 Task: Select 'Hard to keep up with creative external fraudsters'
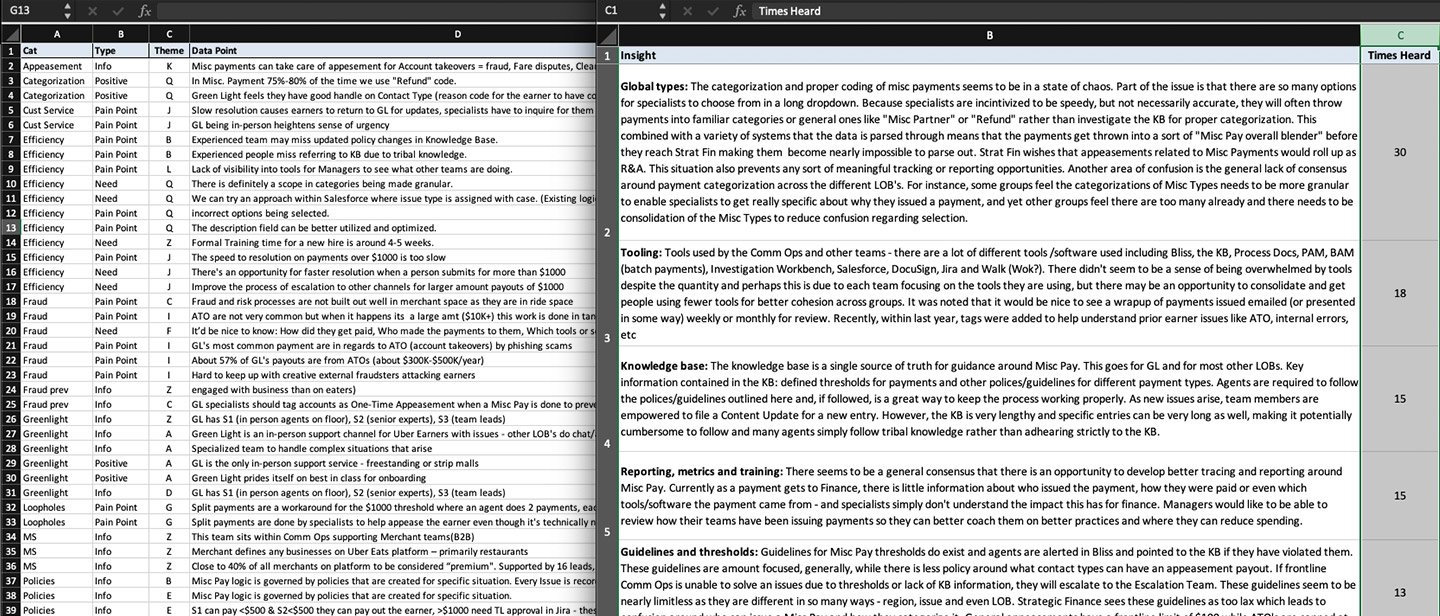393,374
